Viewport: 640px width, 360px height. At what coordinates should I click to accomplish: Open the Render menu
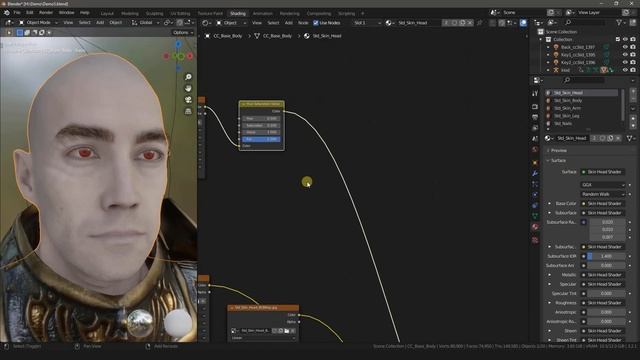[46, 13]
